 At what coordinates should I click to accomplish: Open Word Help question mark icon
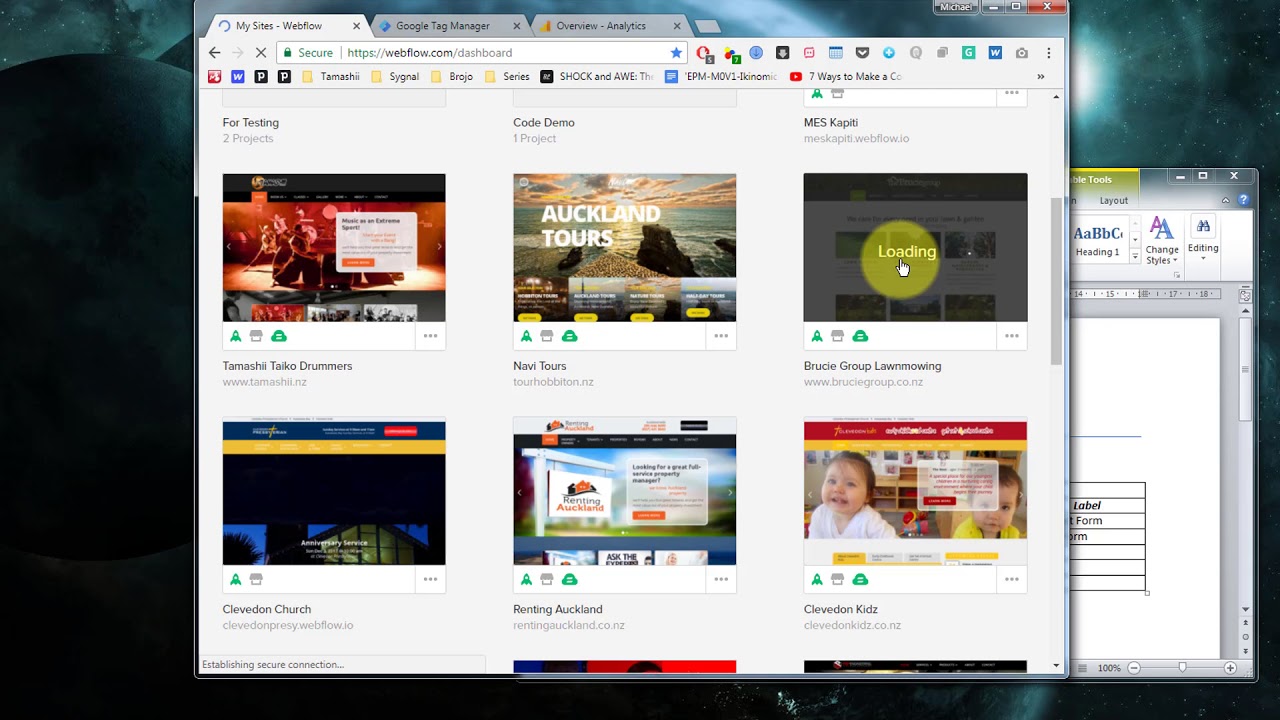(x=1244, y=200)
